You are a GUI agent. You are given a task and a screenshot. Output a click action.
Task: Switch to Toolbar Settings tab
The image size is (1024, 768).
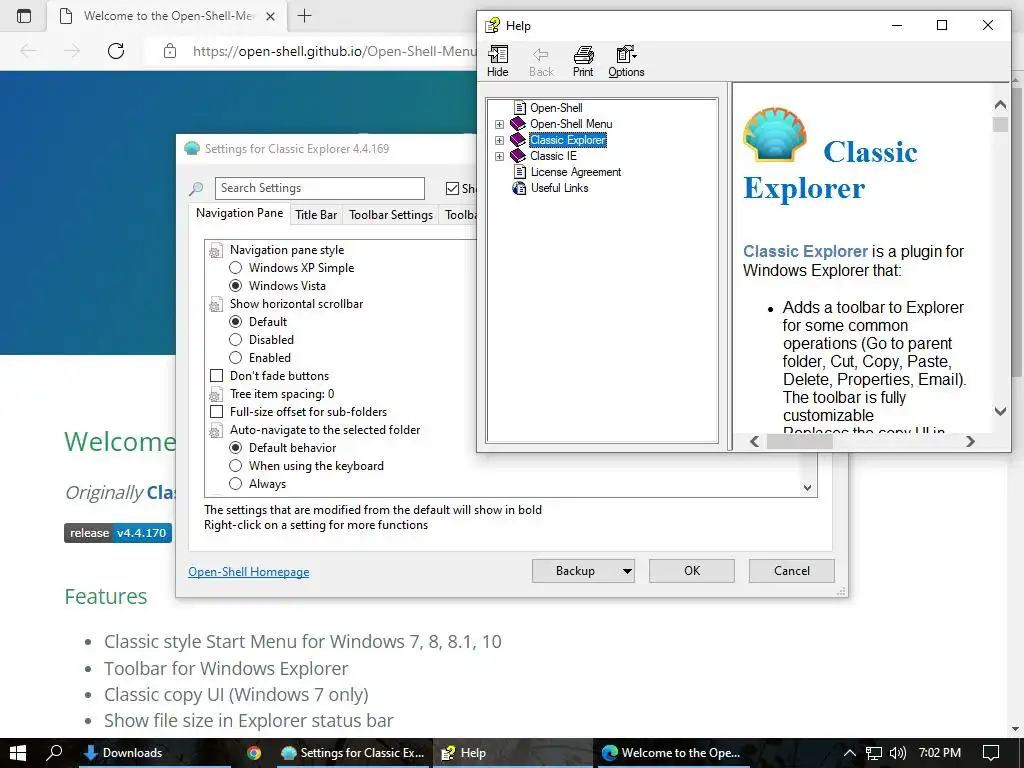click(391, 215)
